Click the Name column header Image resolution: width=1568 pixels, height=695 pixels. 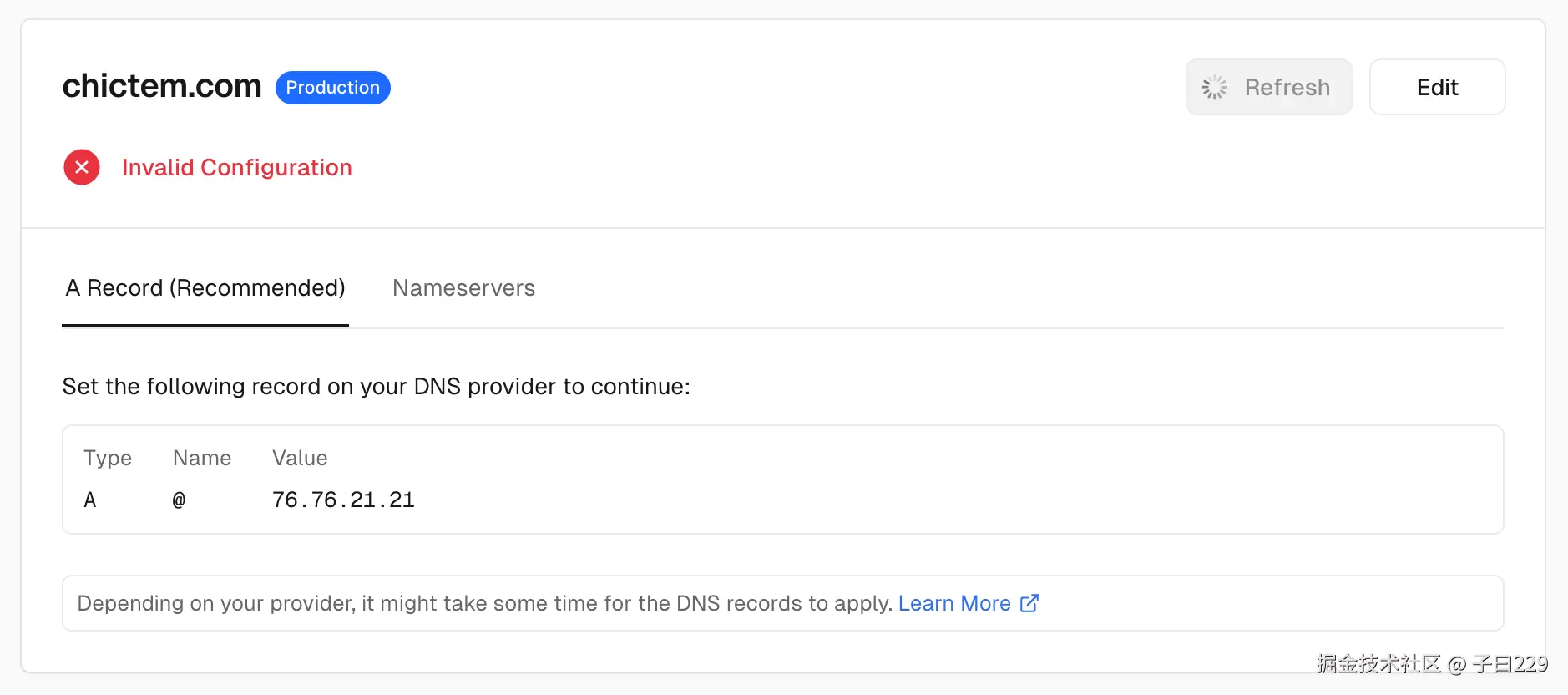(202, 458)
